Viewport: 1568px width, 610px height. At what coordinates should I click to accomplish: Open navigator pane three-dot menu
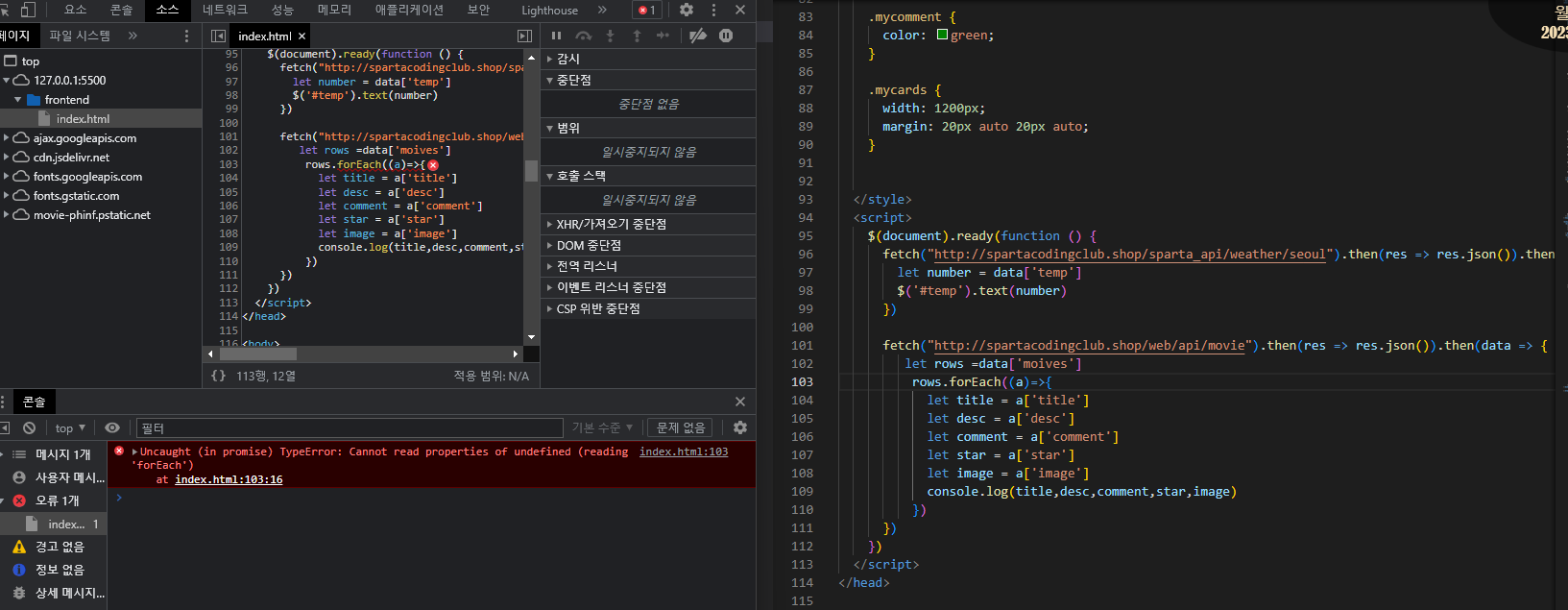coord(186,36)
